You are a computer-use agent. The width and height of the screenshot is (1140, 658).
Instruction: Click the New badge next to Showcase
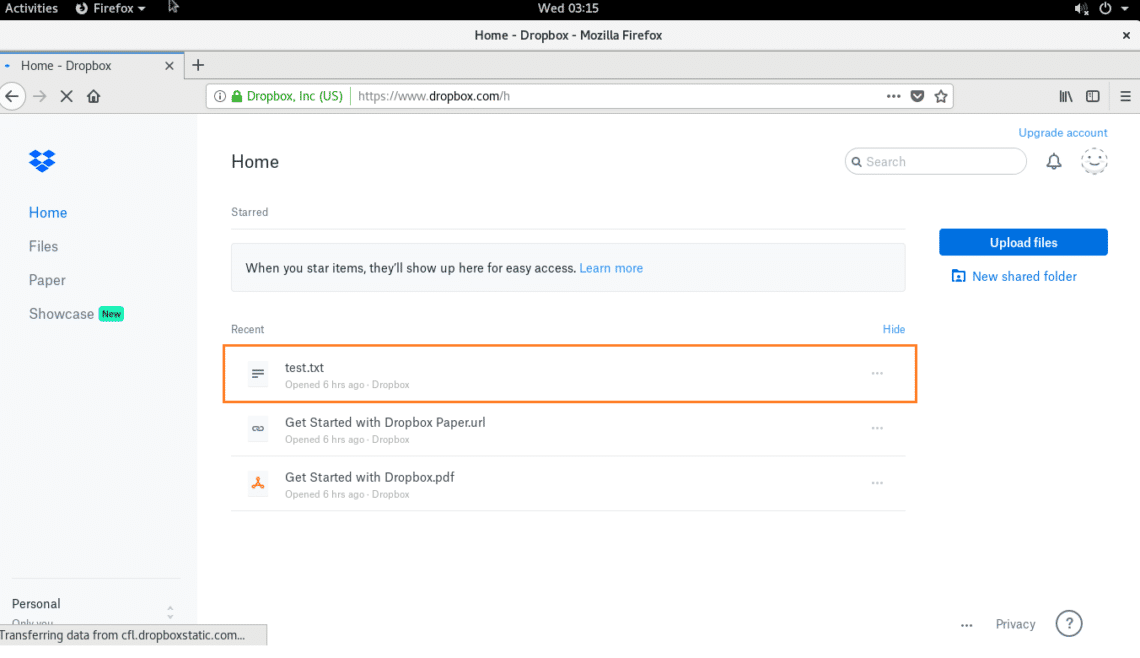(x=111, y=314)
